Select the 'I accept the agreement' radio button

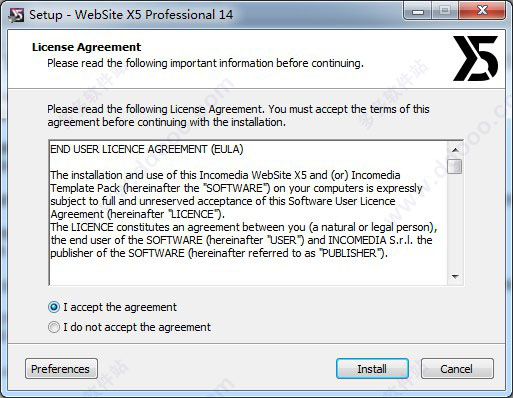[x=54, y=307]
